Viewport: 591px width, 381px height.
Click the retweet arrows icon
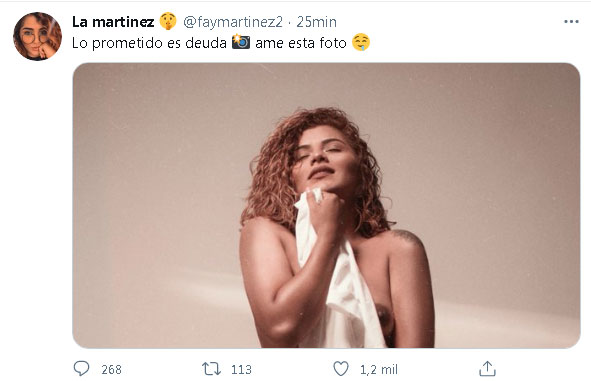pos(211,369)
